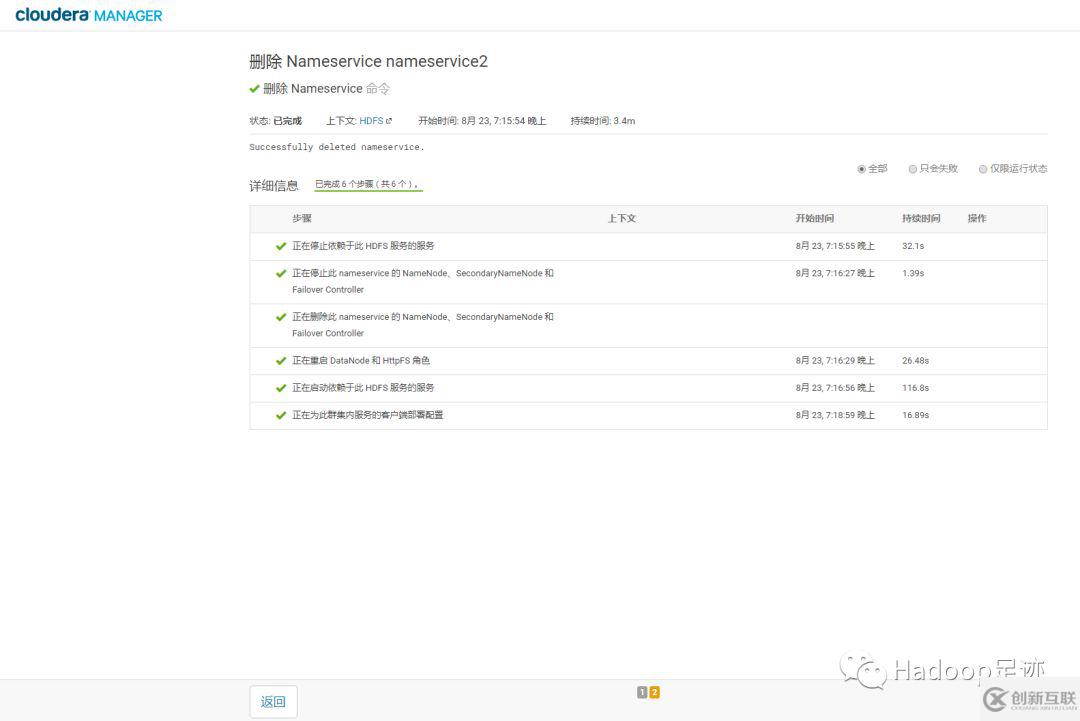Click the start time 8月 23, 7:16:29 晚上

[835, 361]
